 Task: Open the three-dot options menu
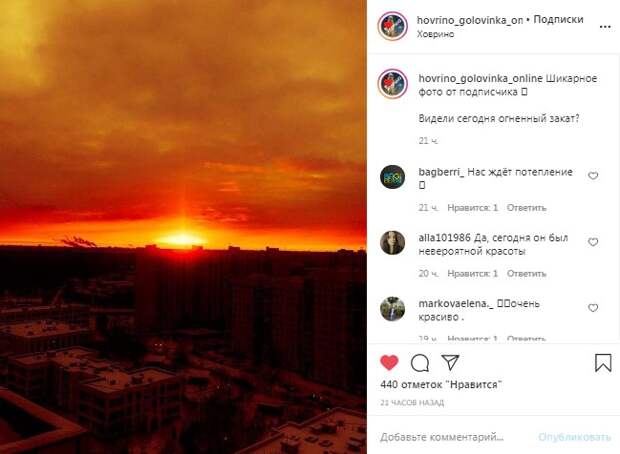(605, 27)
